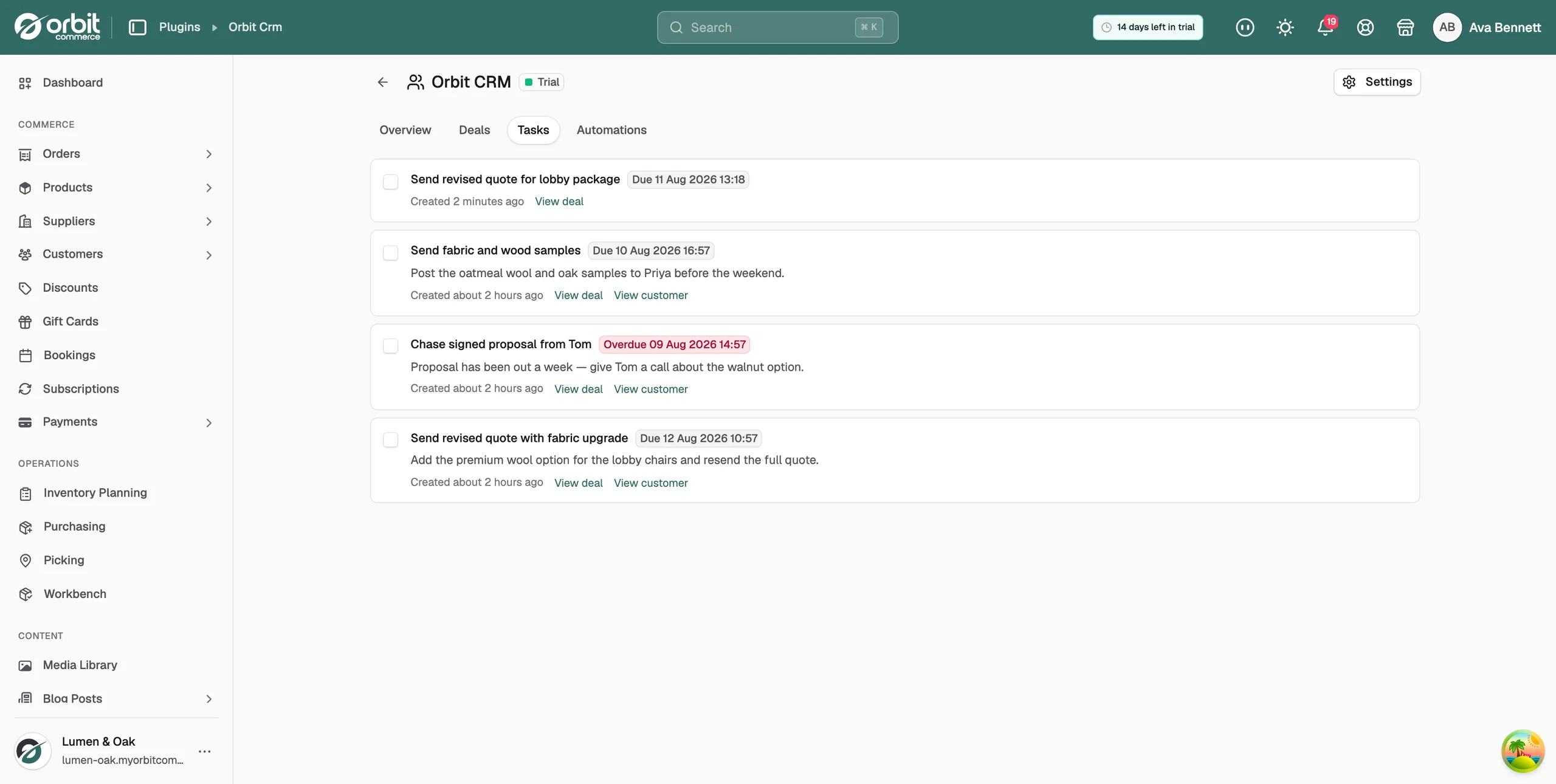Check off Chase signed proposal task
The width and height of the screenshot is (1556, 784).
[x=391, y=346]
